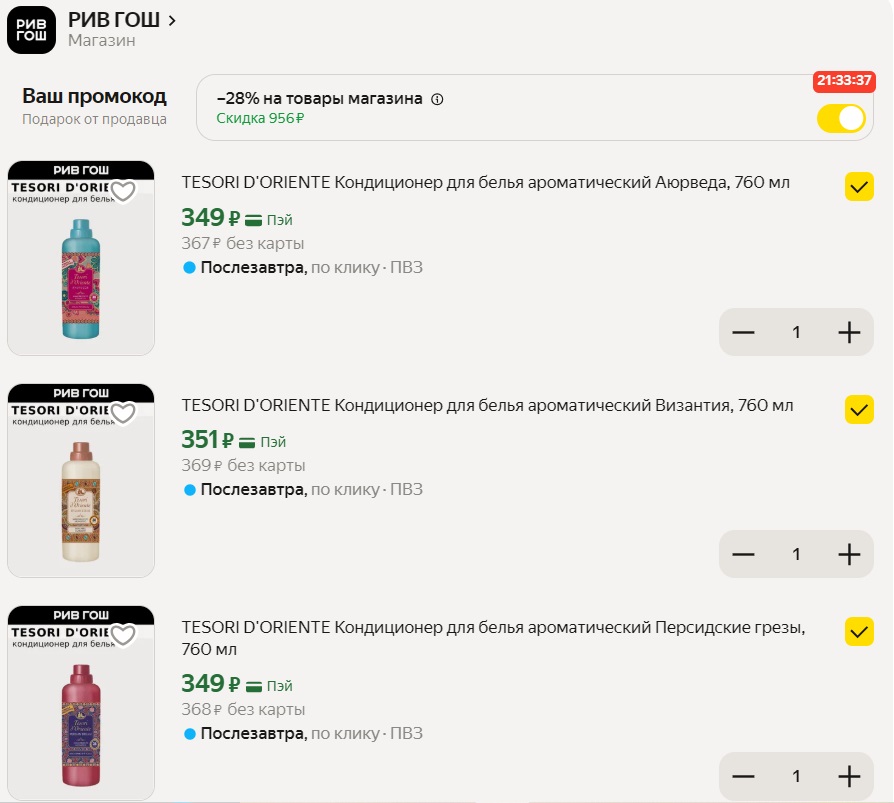This screenshot has height=803, width=894.
Task: Open the РИВ ГОШ store chevron link
Action: [x=172, y=20]
